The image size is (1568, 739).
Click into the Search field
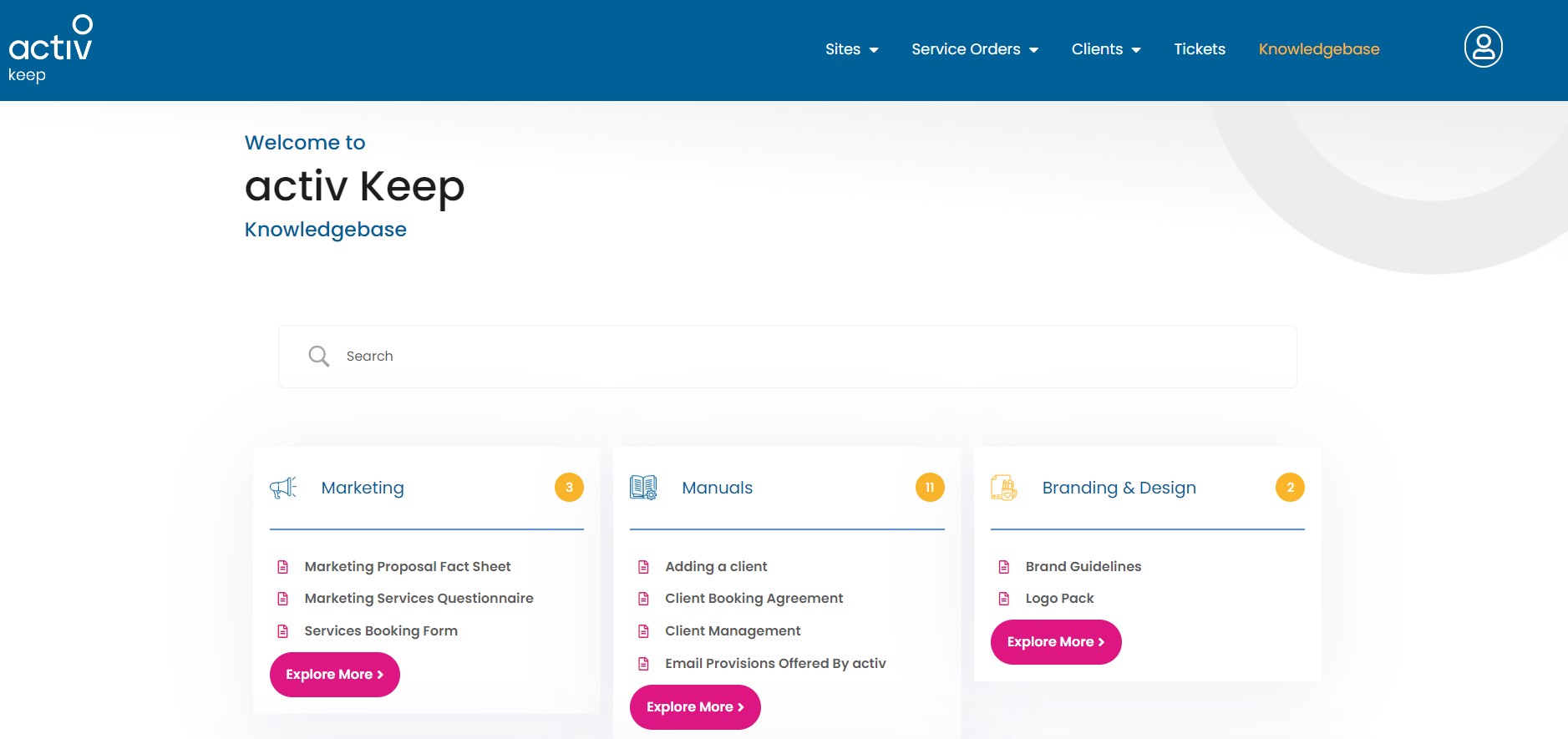787,357
